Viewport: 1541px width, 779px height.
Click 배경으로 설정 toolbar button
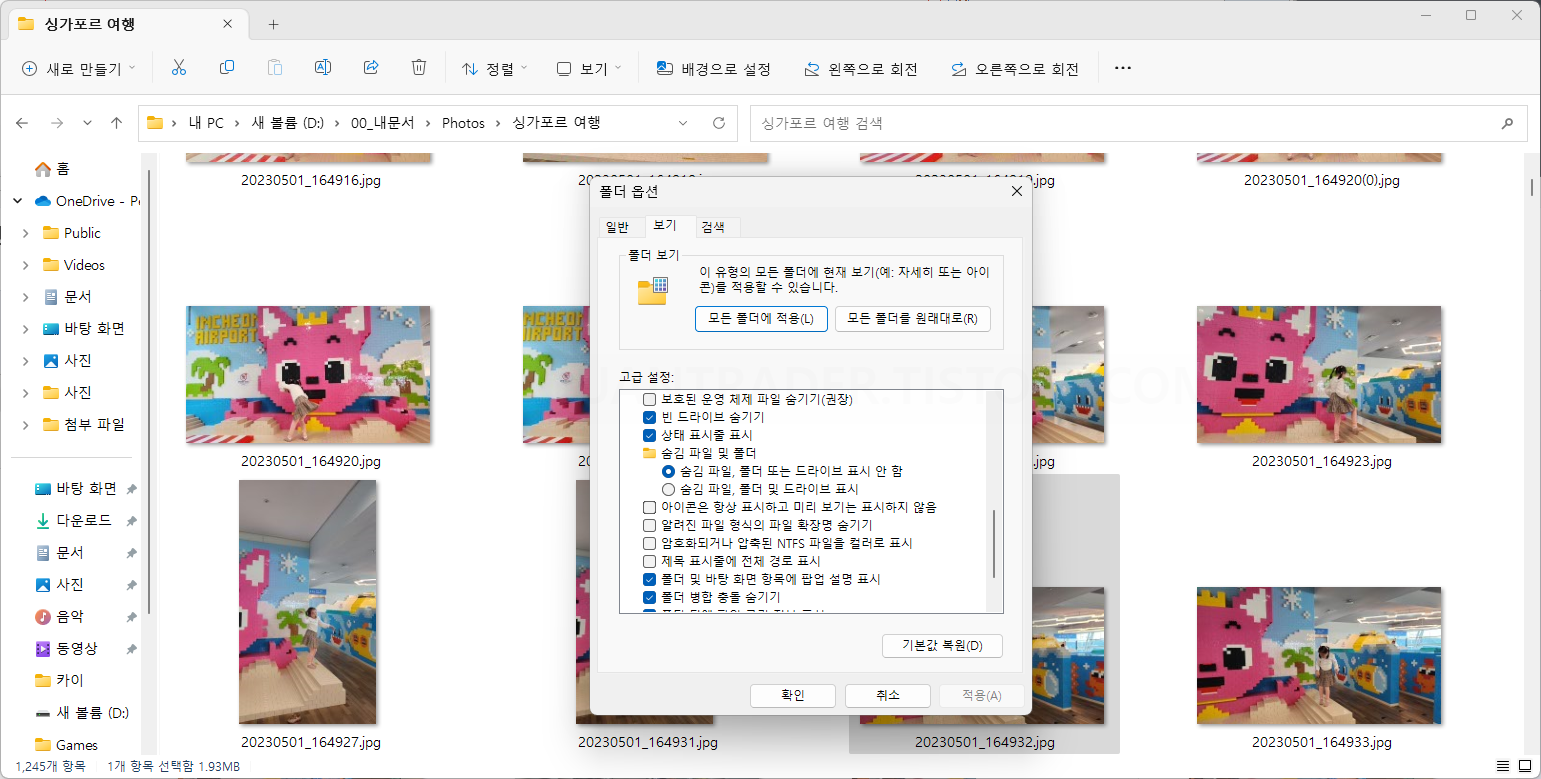[x=714, y=68]
